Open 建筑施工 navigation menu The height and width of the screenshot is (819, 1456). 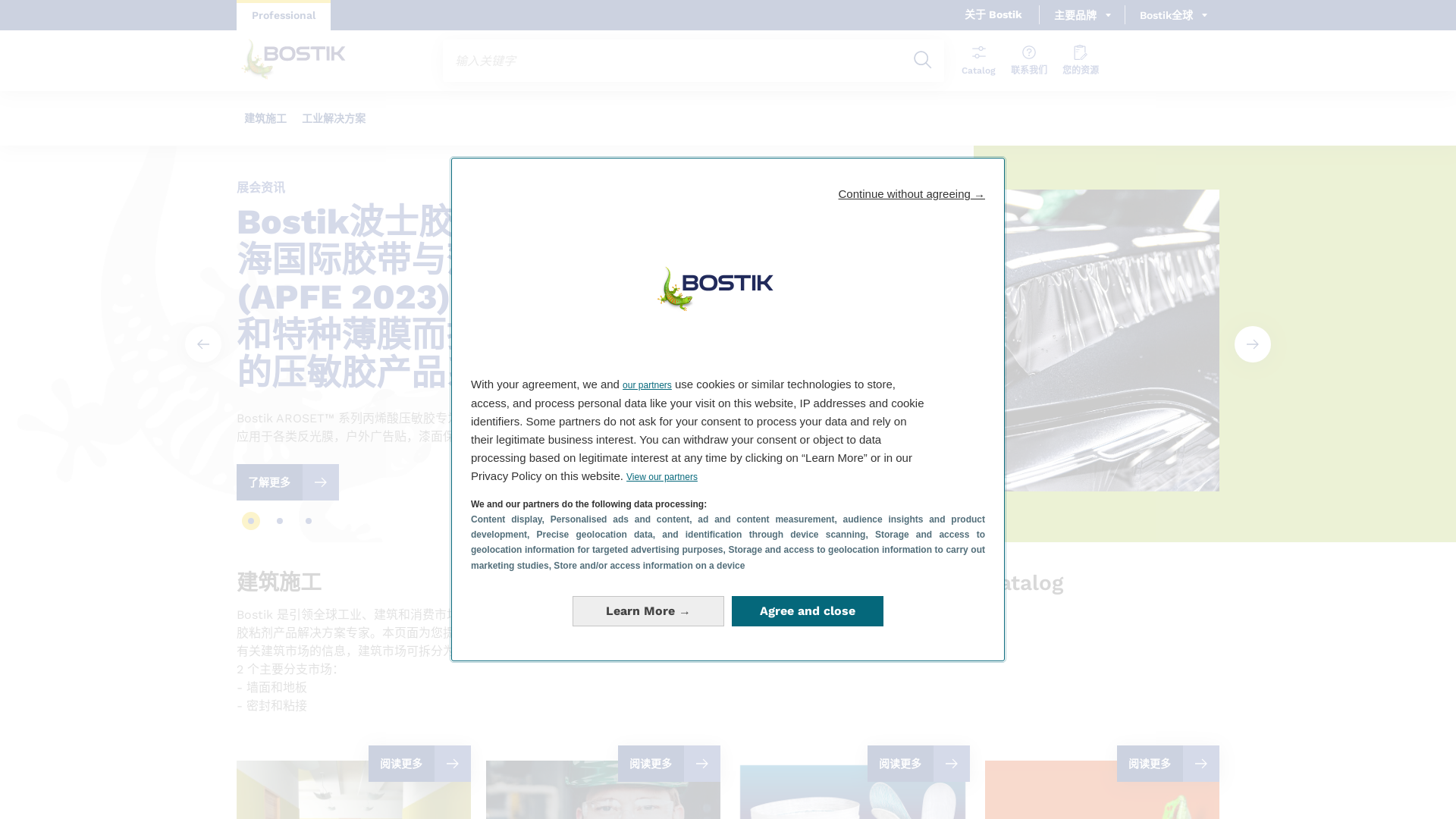click(x=265, y=118)
